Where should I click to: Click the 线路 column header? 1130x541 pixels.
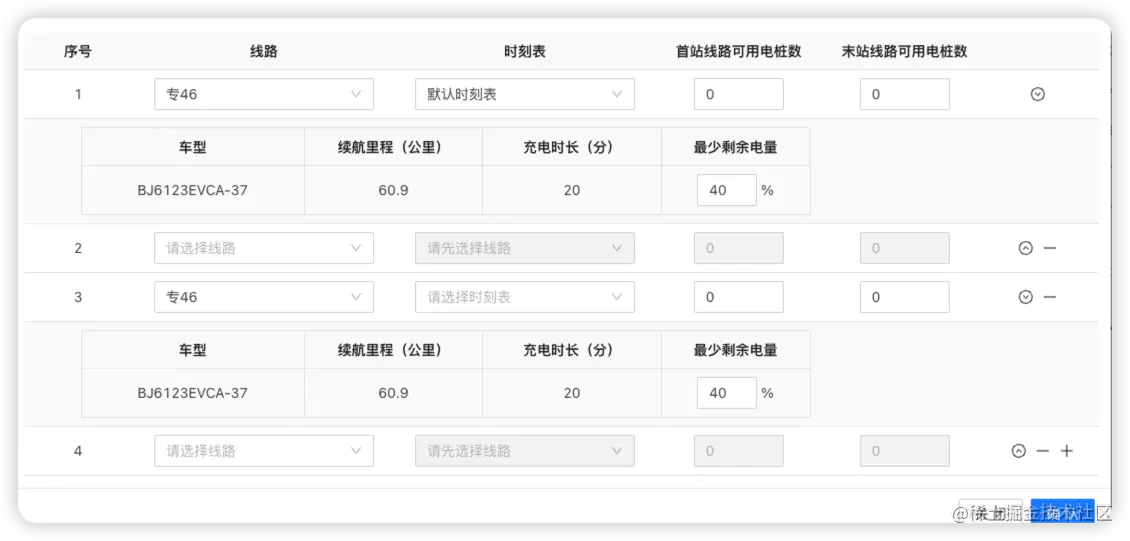(264, 51)
